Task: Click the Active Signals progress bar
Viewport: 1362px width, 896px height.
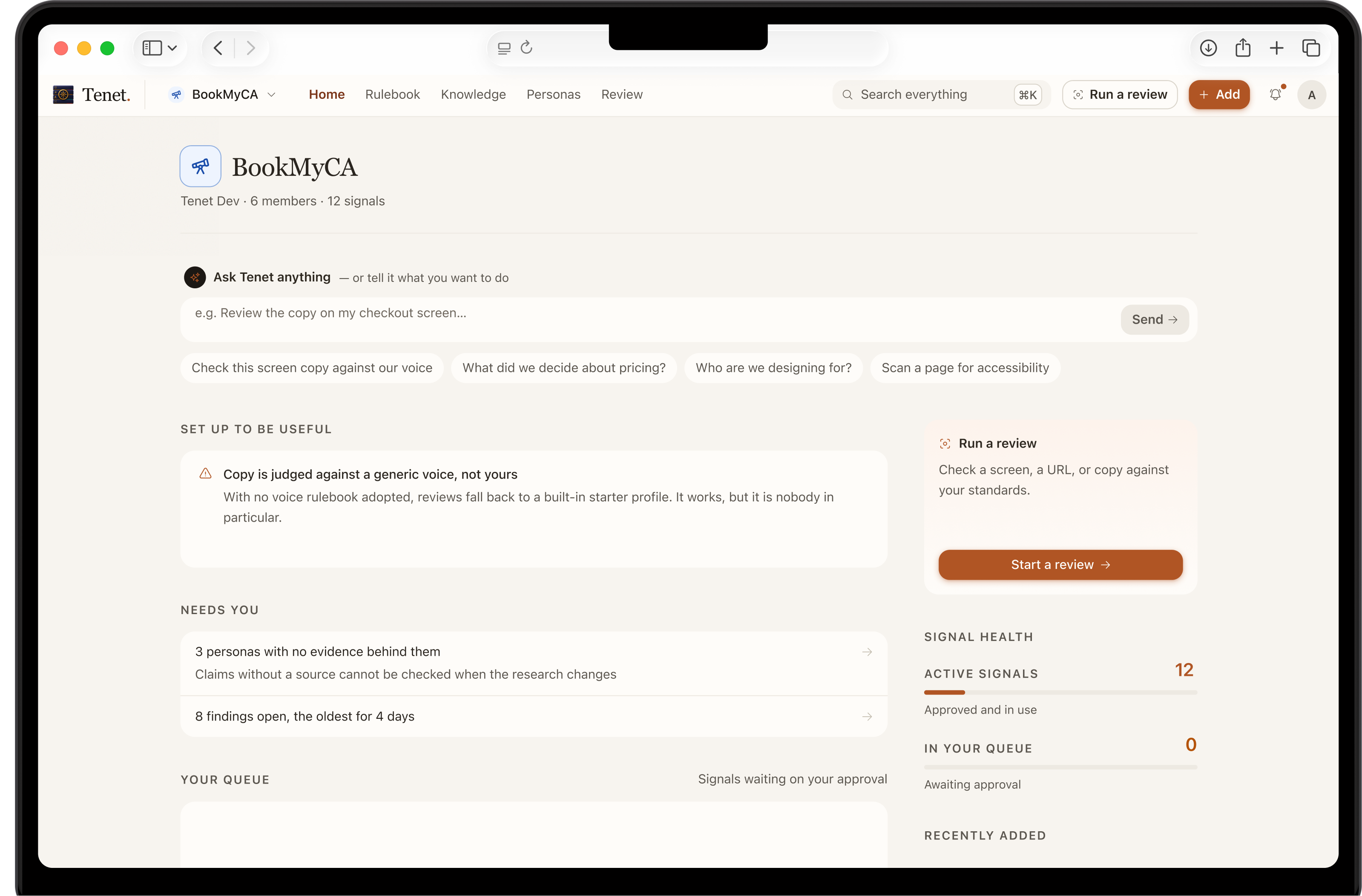Action: click(x=1060, y=692)
